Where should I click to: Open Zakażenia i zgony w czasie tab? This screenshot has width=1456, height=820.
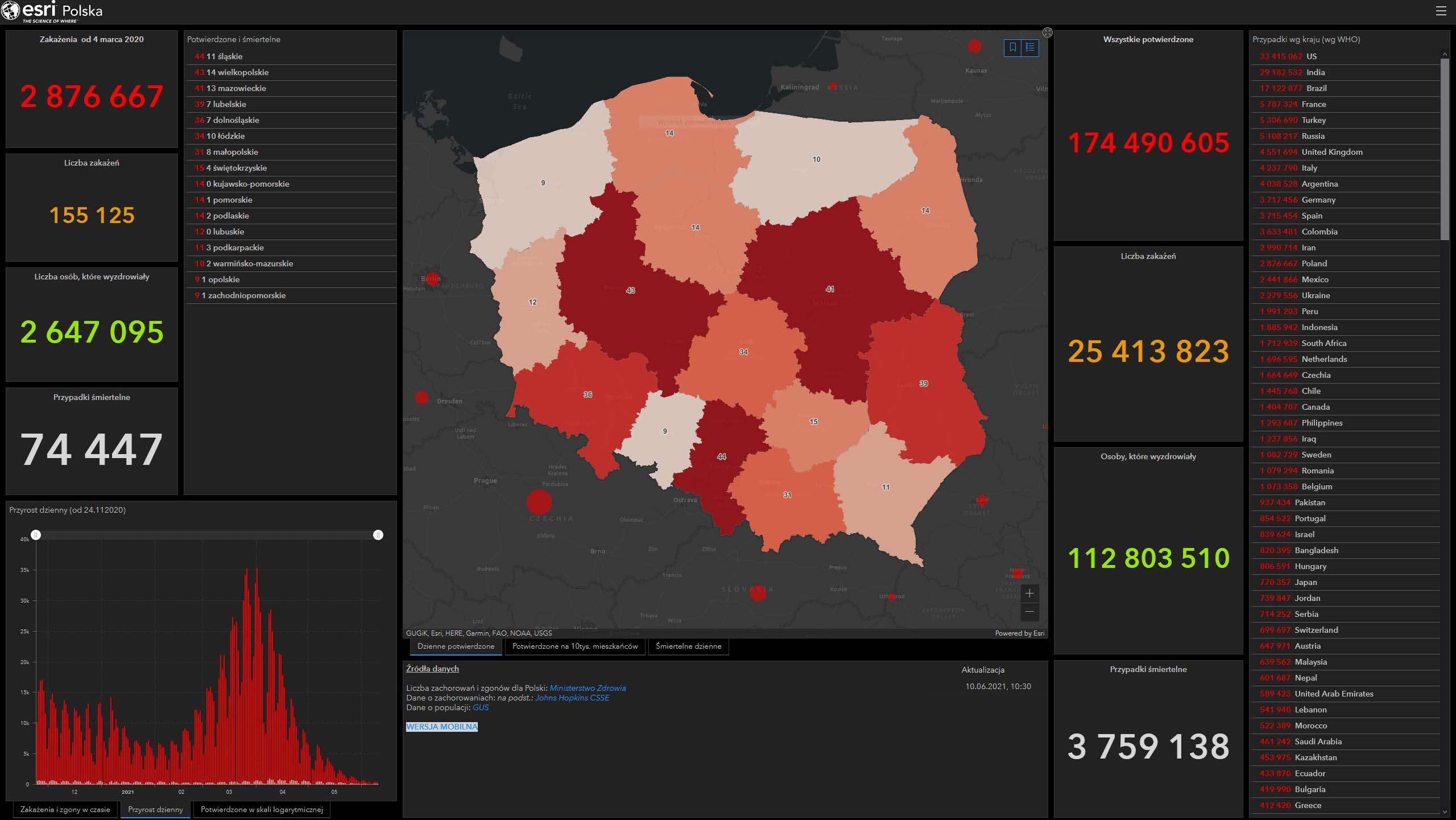(65, 809)
